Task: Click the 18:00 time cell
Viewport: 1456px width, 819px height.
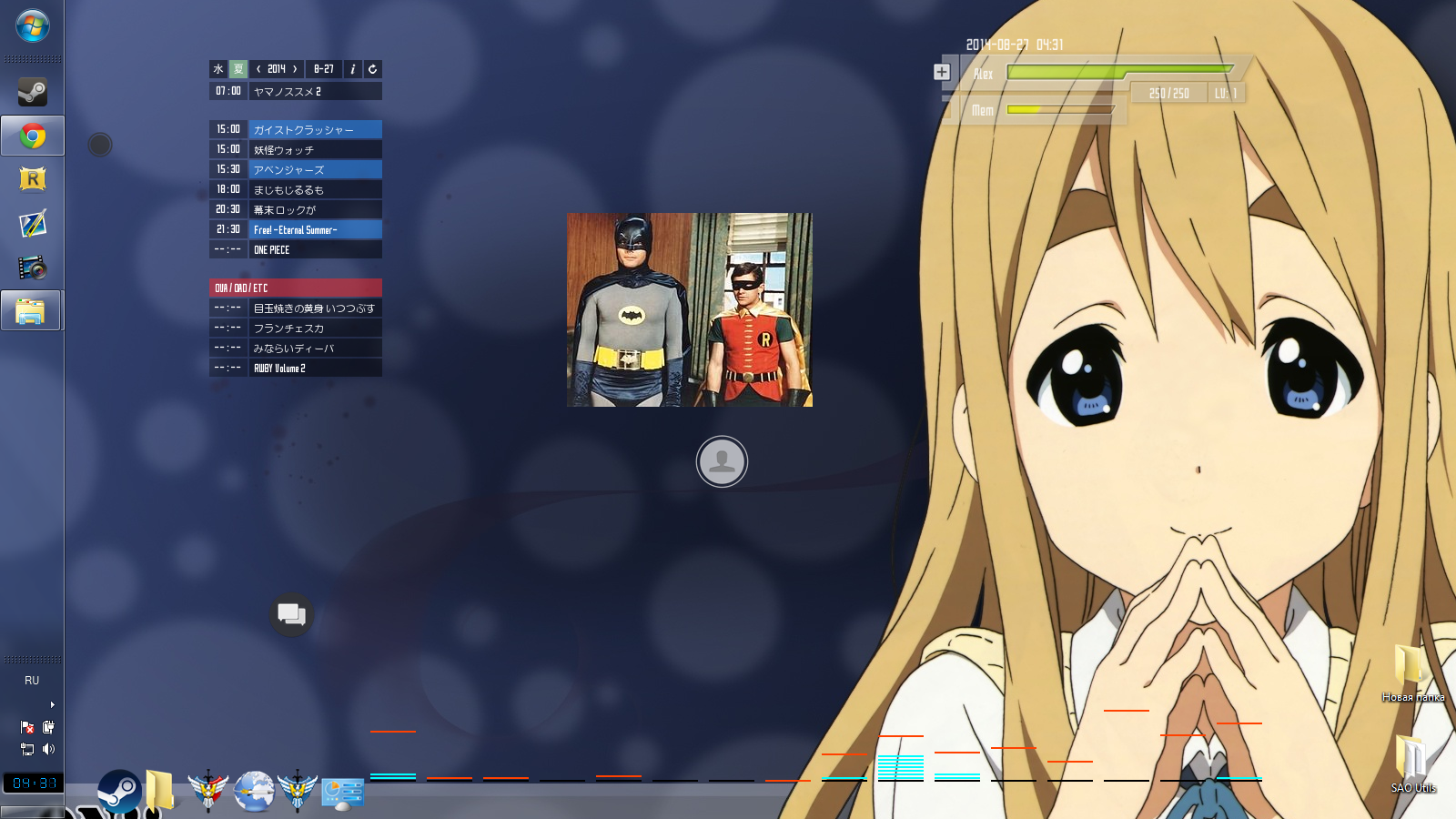Action: coord(228,189)
